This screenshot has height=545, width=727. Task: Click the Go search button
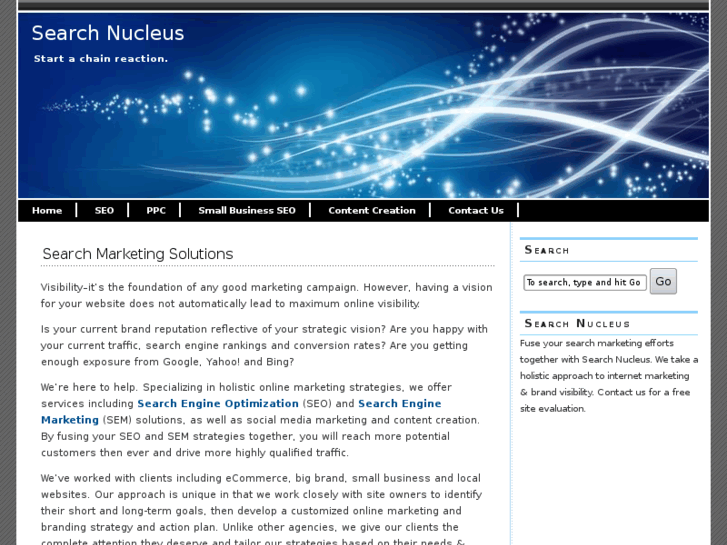point(663,281)
